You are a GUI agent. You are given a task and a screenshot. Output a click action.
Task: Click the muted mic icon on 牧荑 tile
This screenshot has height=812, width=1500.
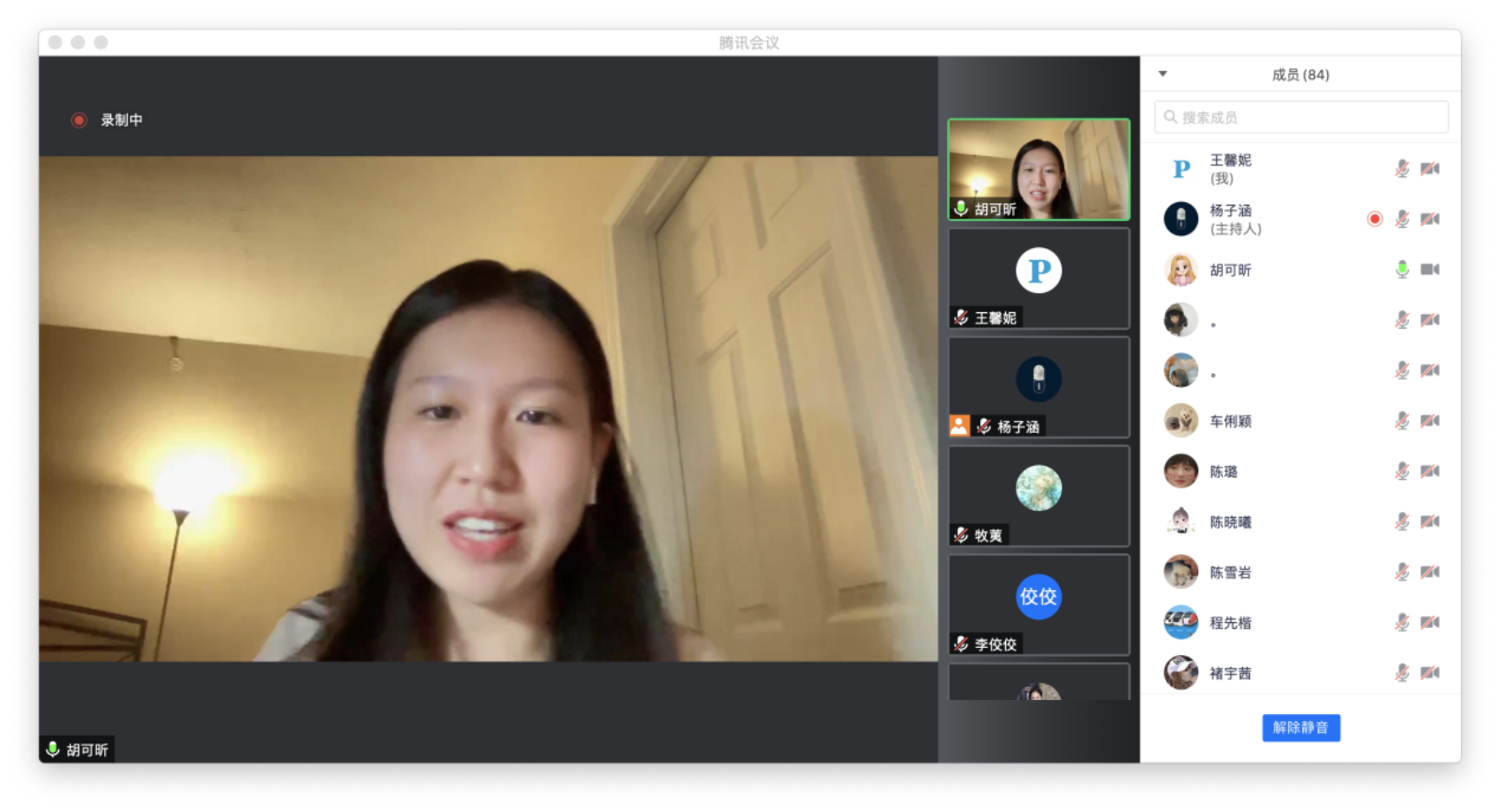[961, 535]
